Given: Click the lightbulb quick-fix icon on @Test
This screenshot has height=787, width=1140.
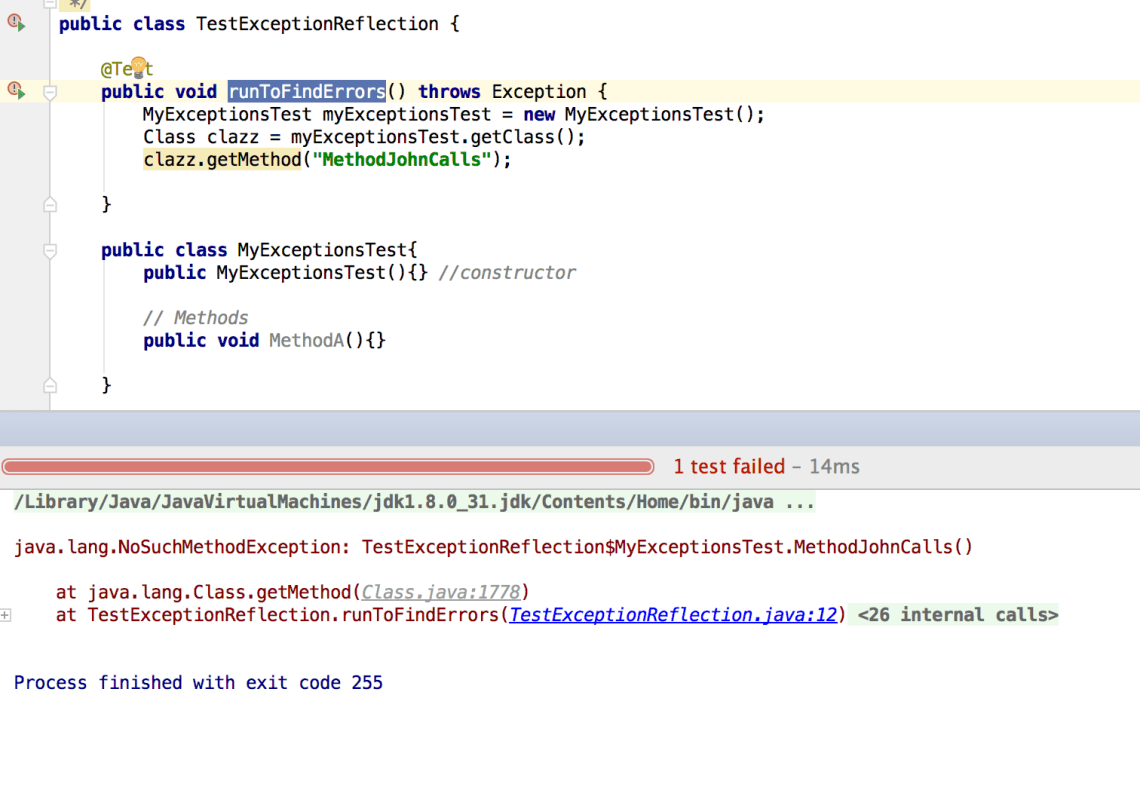Looking at the screenshot, I should (x=138, y=68).
